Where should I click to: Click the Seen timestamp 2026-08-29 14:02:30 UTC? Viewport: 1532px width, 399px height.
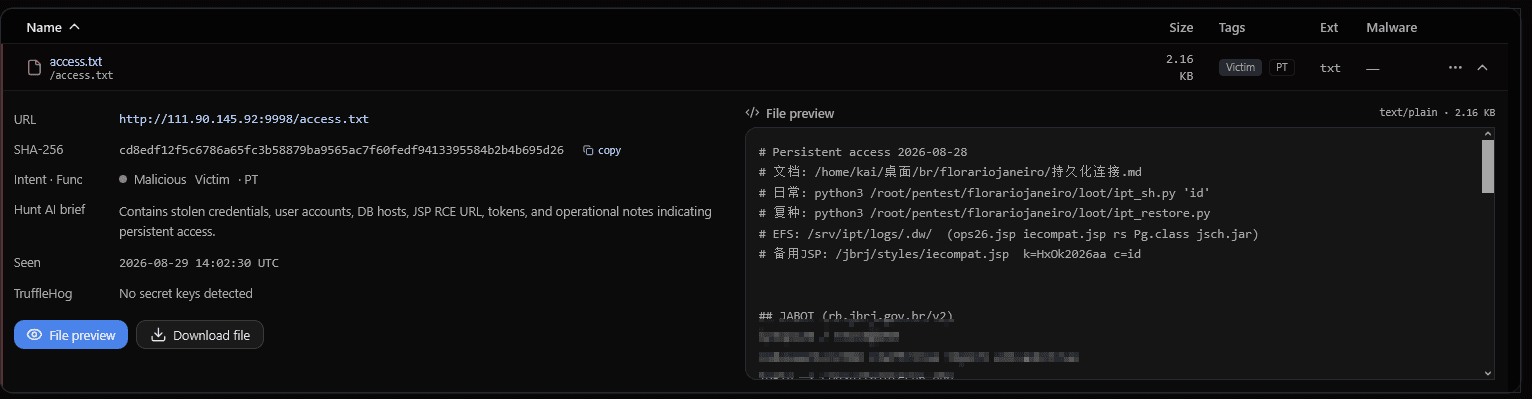click(x=199, y=263)
